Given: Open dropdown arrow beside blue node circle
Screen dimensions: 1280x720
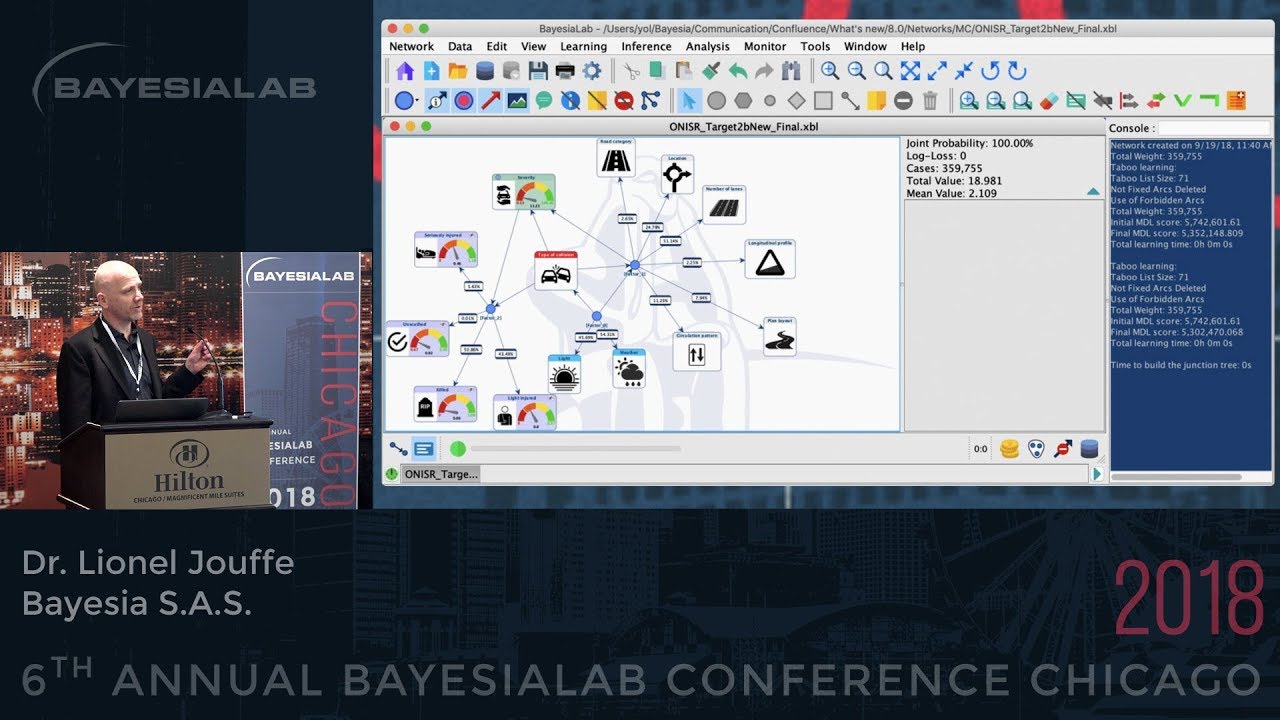Looking at the screenshot, I should tap(418, 101).
